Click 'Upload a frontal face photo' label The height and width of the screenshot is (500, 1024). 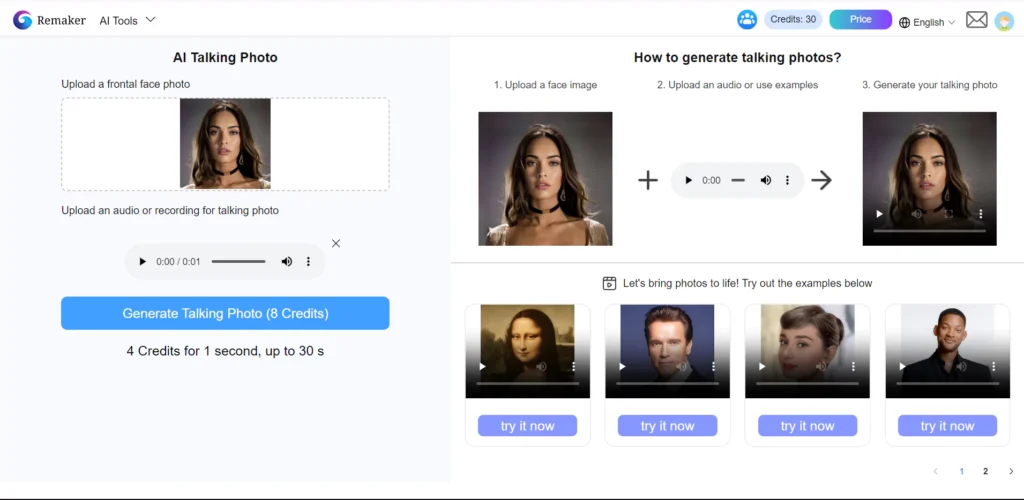tap(125, 84)
